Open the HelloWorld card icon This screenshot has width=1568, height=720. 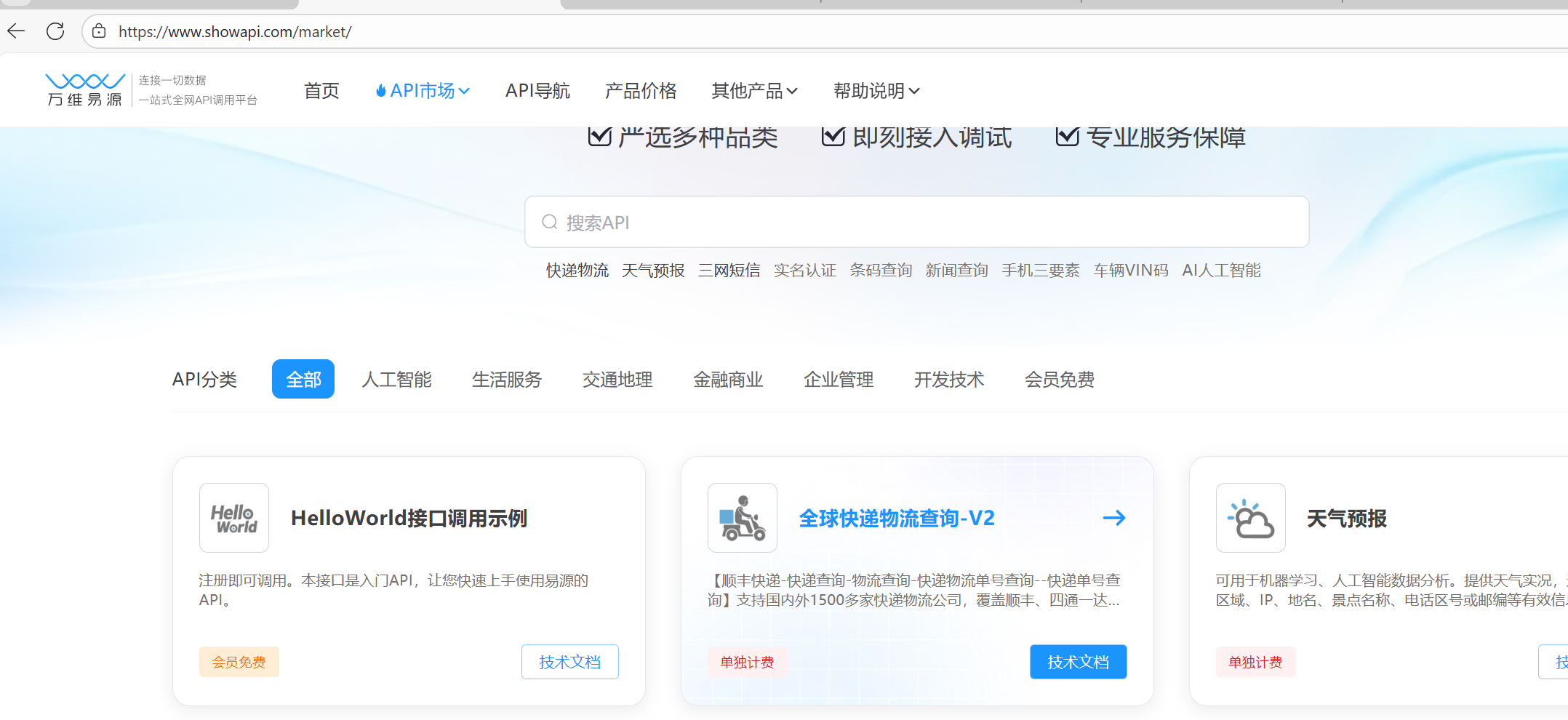coord(234,518)
